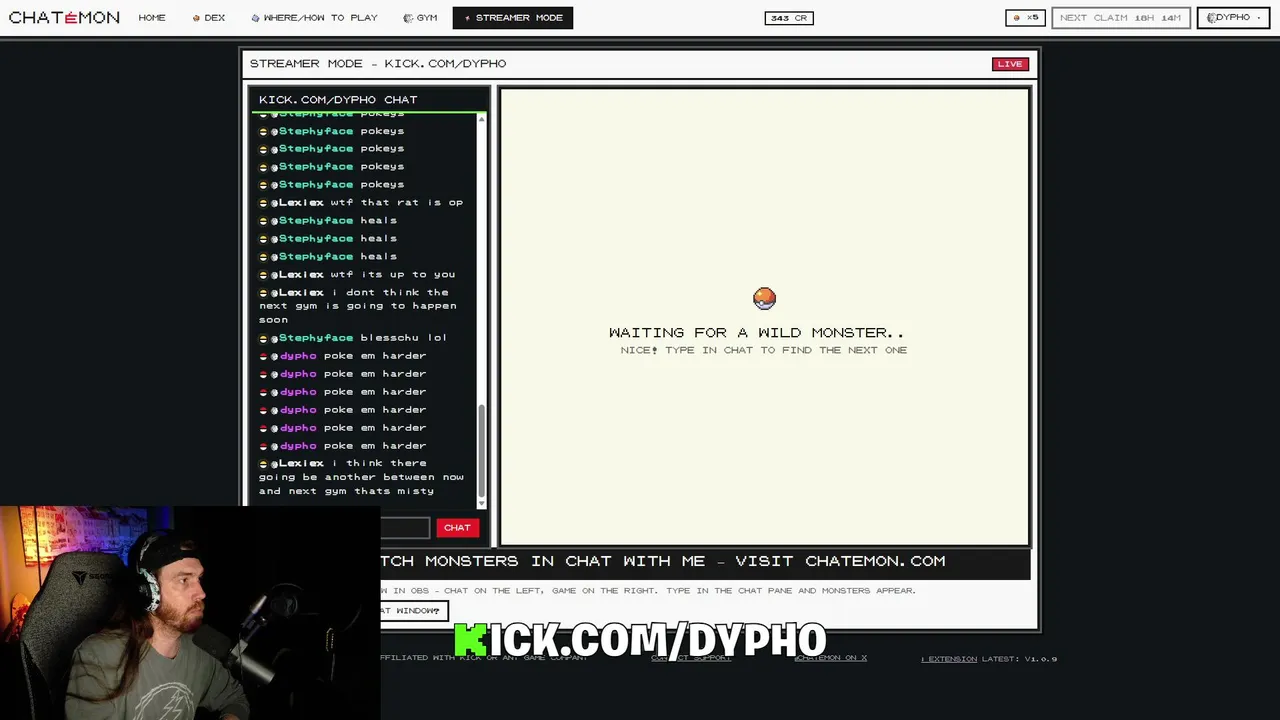Image resolution: width=1280 pixels, height=720 pixels.
Task: Click the chat scrollbar thumb
Action: coord(482,451)
